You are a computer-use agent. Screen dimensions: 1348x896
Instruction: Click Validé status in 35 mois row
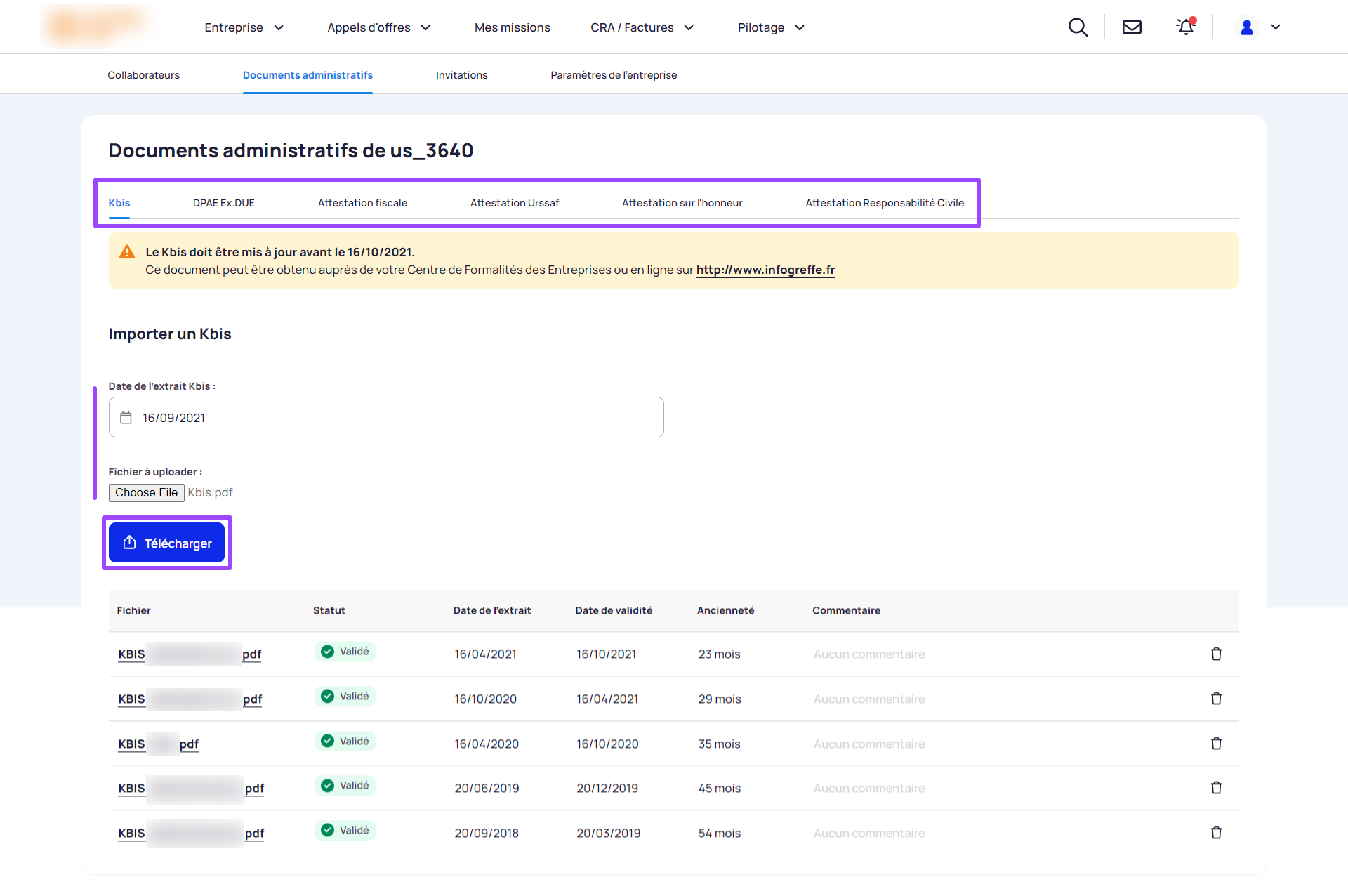[345, 741]
